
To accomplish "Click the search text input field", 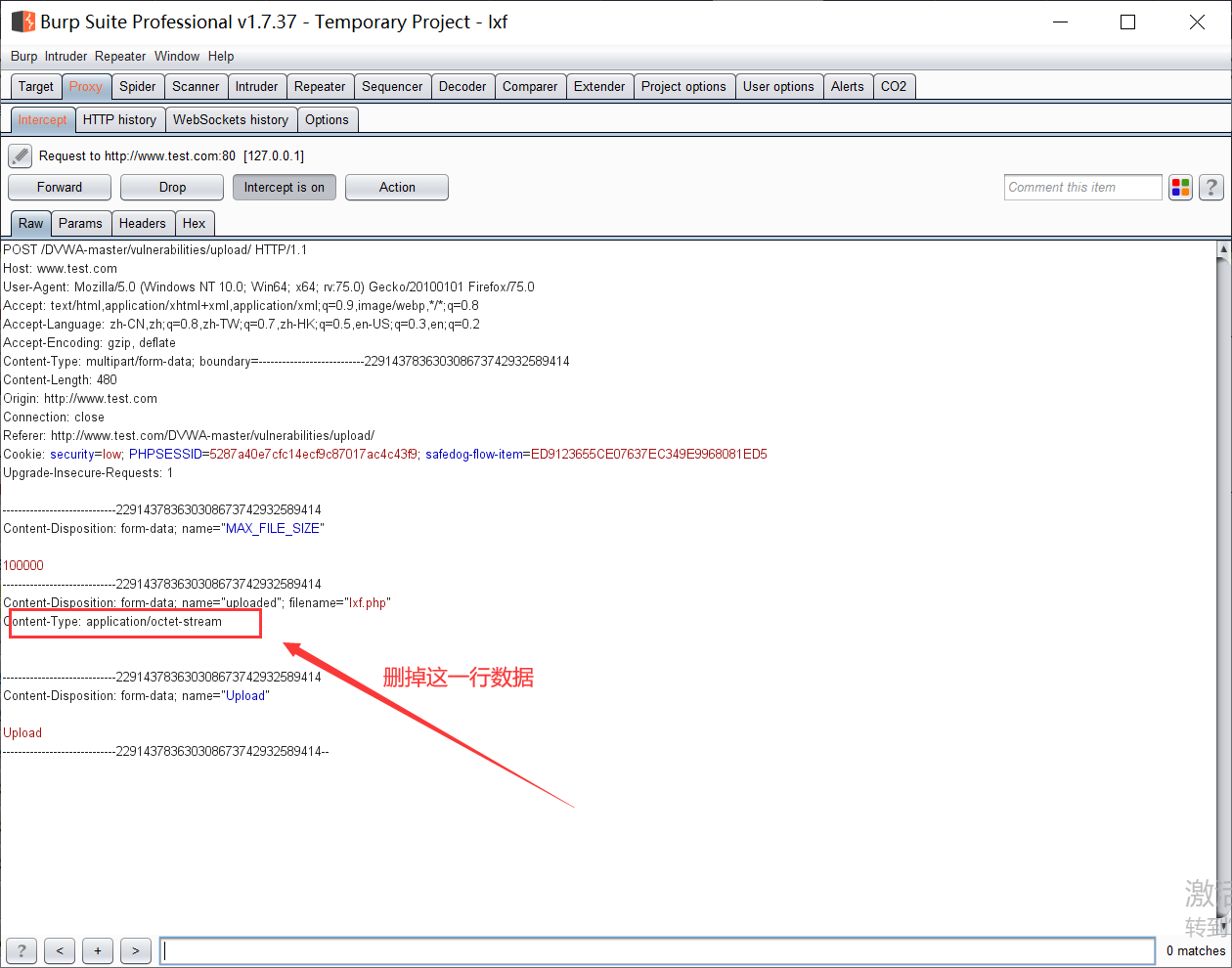I will click(x=657, y=950).
